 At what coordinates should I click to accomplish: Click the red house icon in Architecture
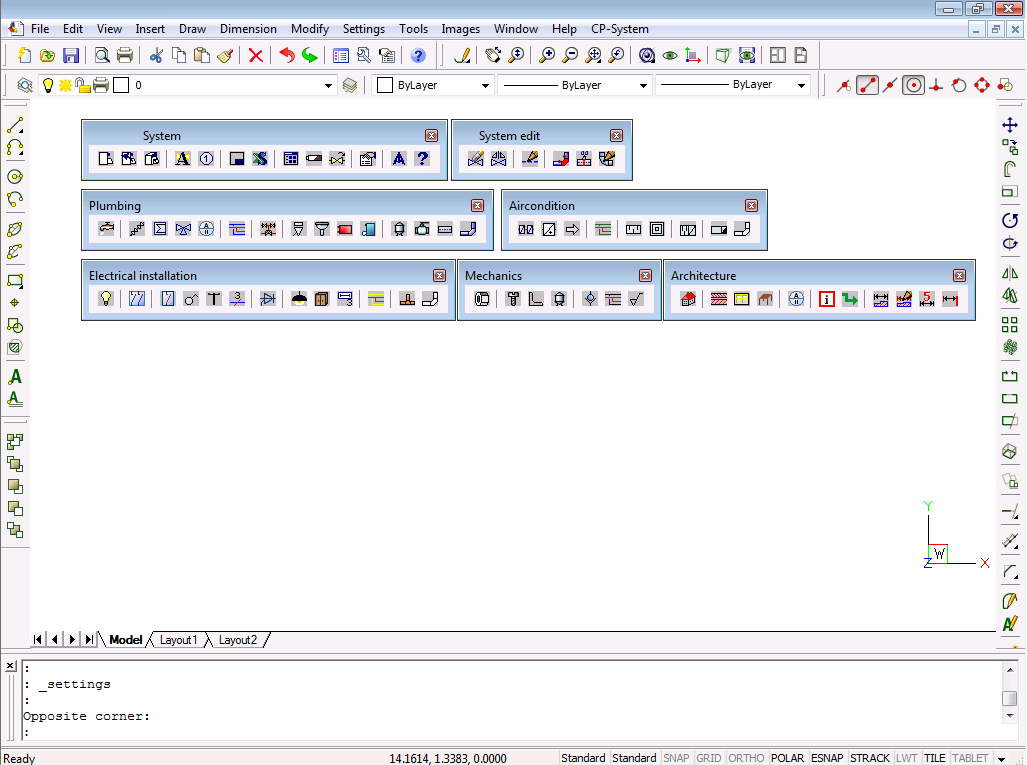pyautogui.click(x=688, y=299)
